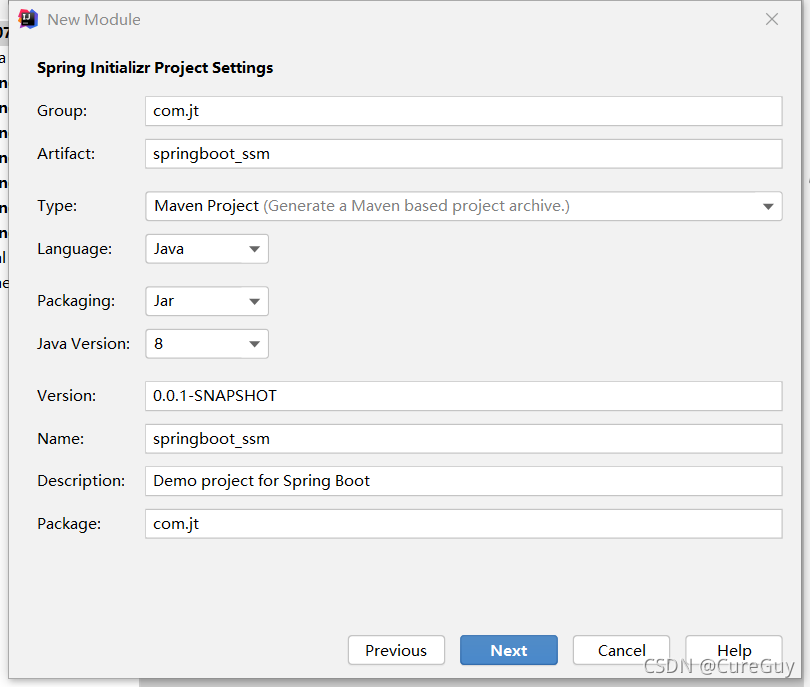This screenshot has width=810, height=687.
Task: Go back with the Previous button
Action: click(396, 650)
